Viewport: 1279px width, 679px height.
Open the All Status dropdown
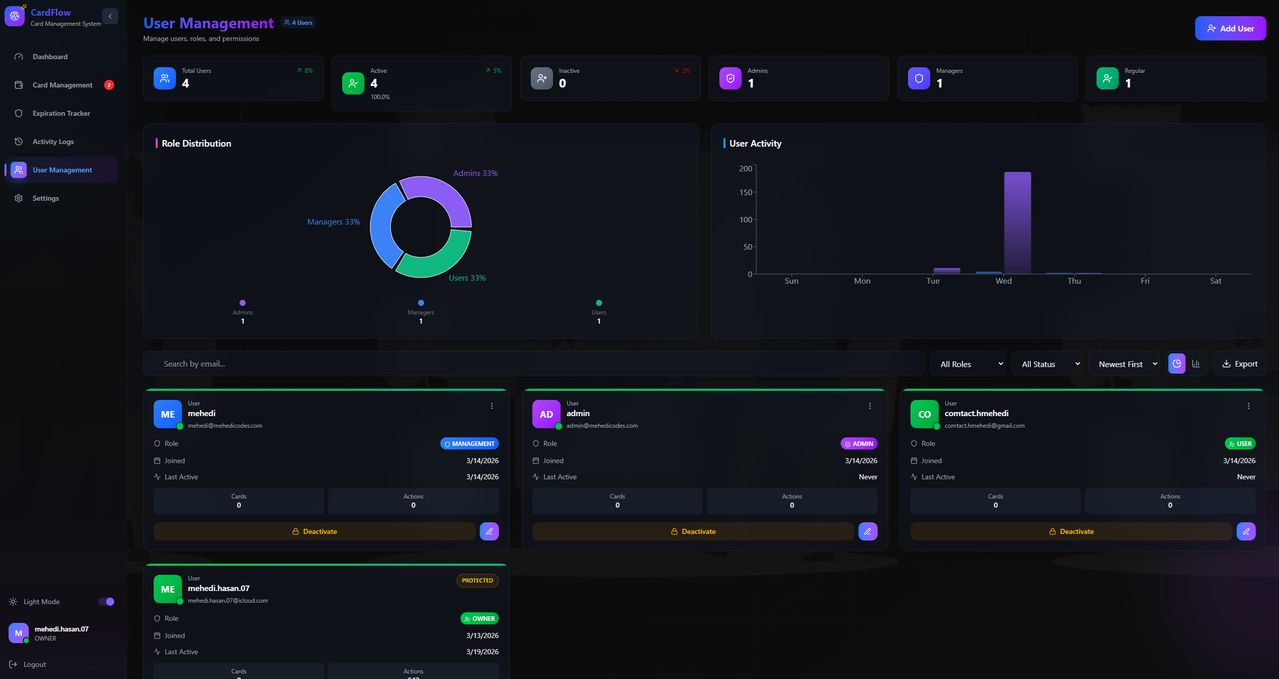1046,364
